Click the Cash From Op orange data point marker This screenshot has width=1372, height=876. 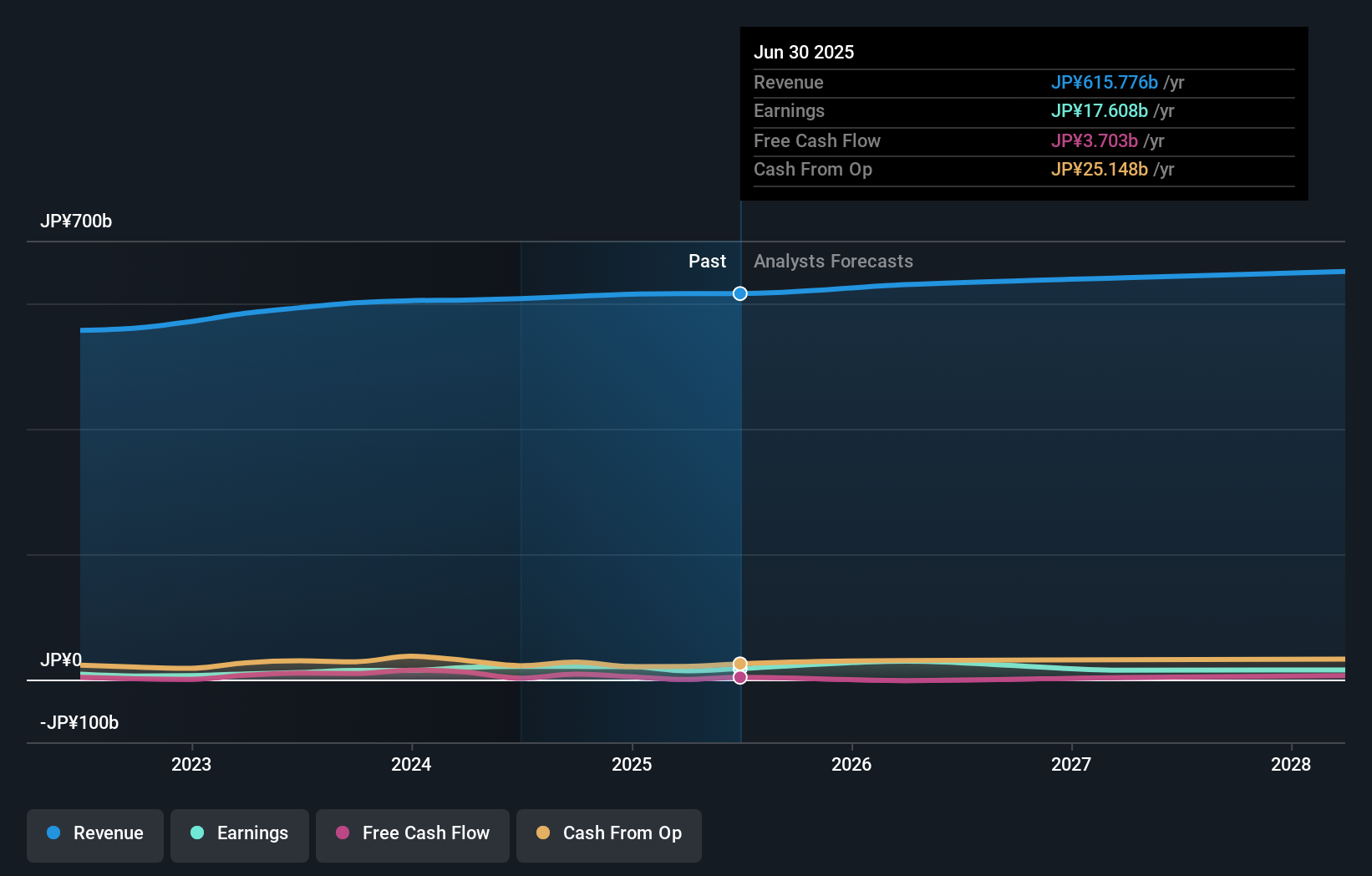[740, 664]
